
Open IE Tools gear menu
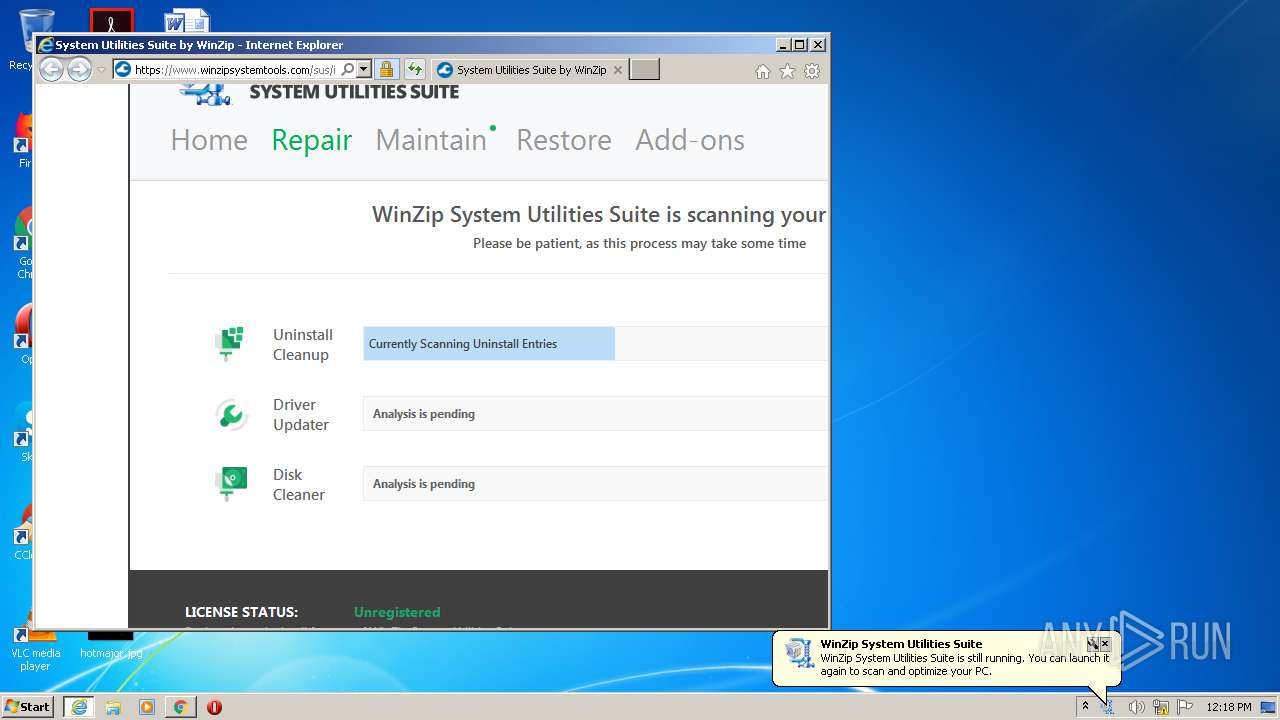point(812,71)
